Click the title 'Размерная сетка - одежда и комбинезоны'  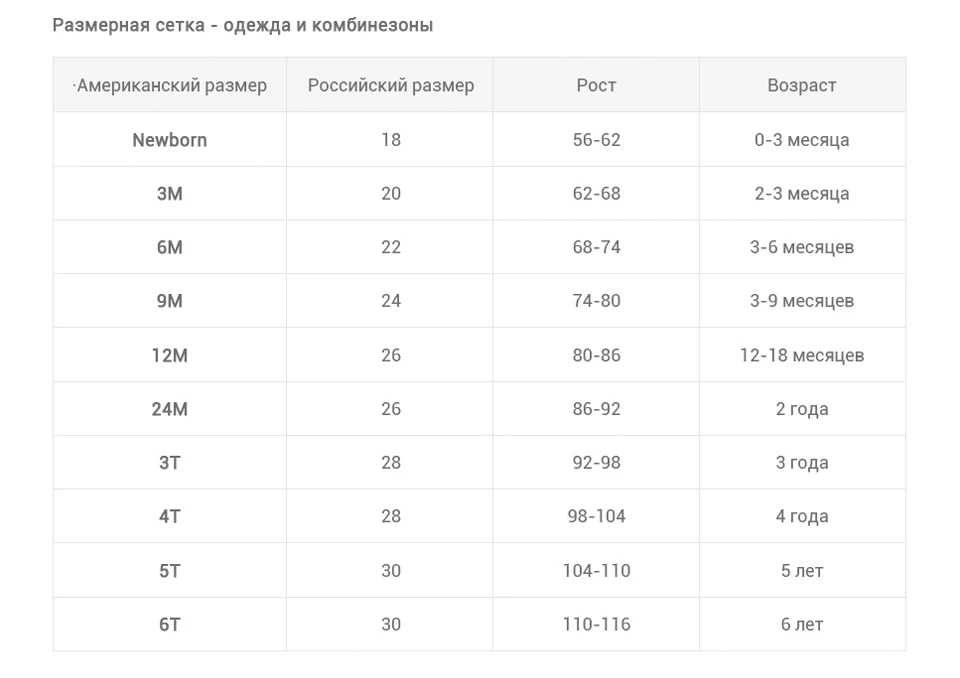(x=242, y=25)
